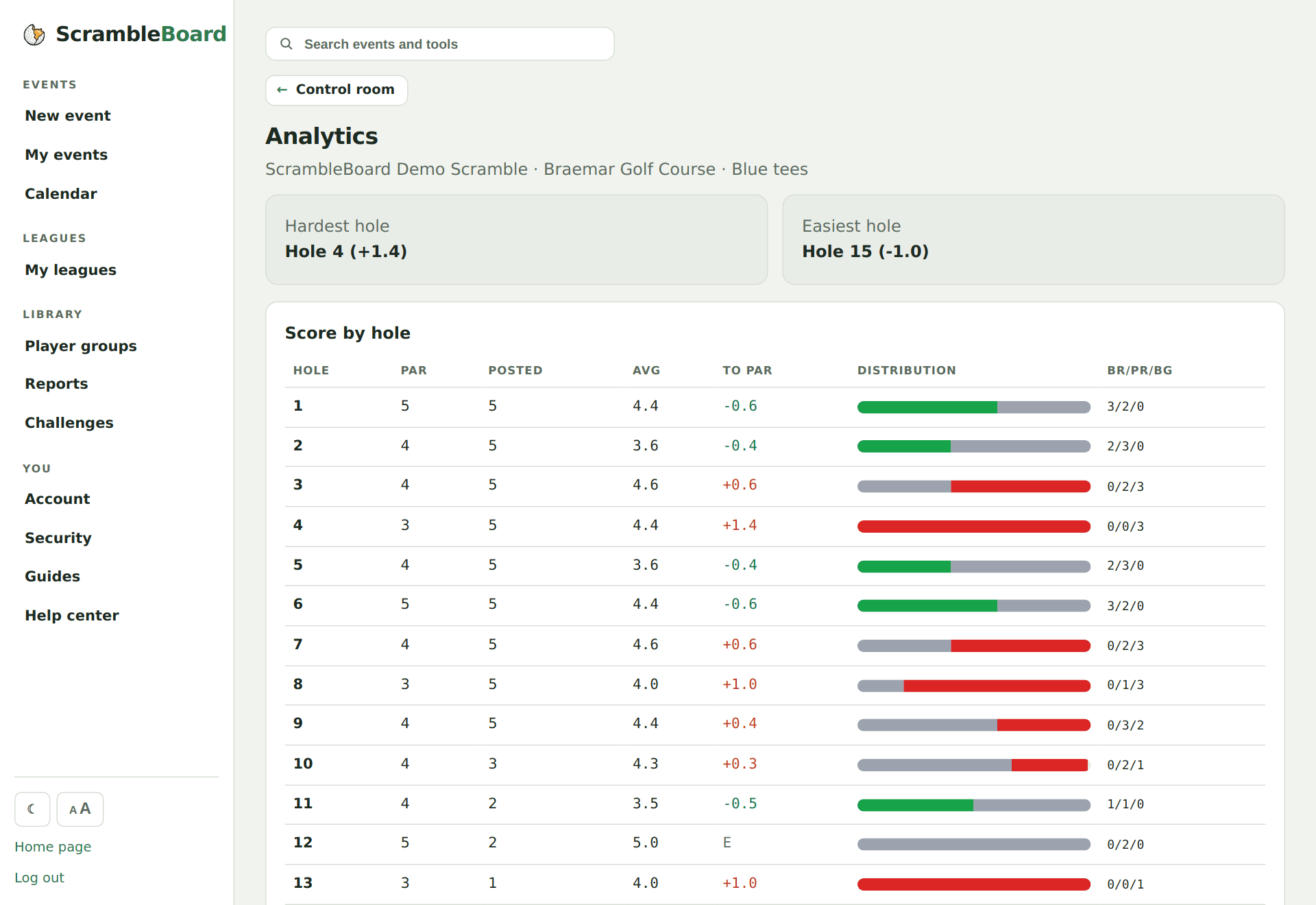This screenshot has width=1316, height=905.
Task: Open My leagues in the sidebar
Action: (71, 270)
